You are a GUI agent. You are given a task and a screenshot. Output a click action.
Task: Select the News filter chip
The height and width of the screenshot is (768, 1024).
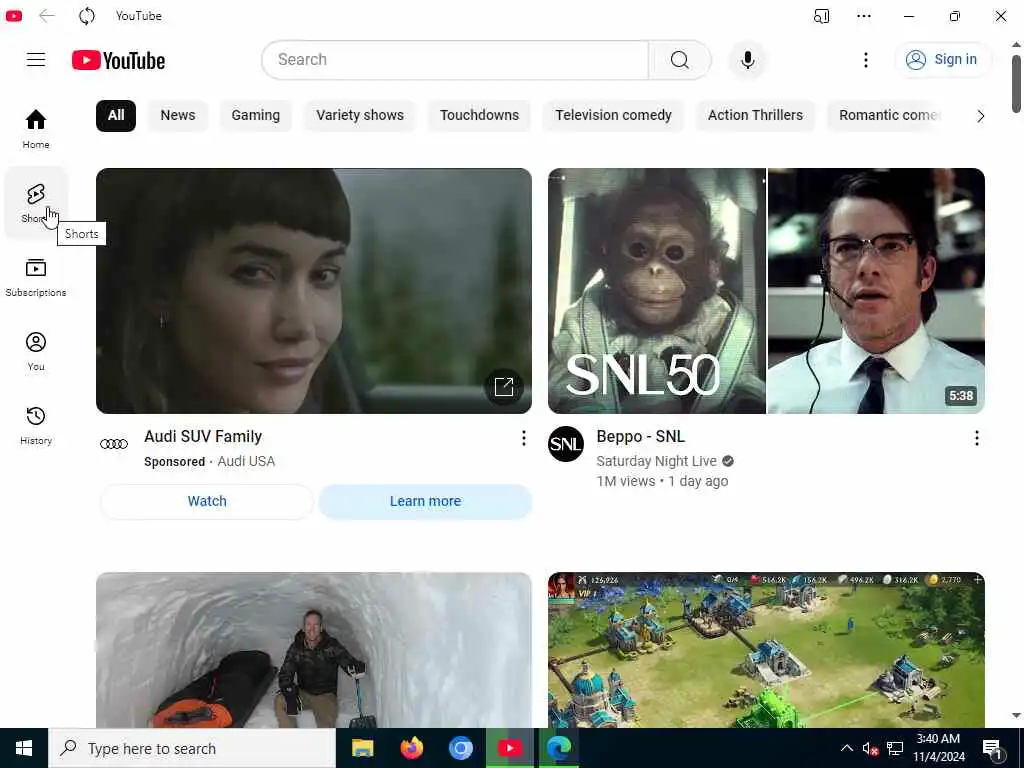178,116
